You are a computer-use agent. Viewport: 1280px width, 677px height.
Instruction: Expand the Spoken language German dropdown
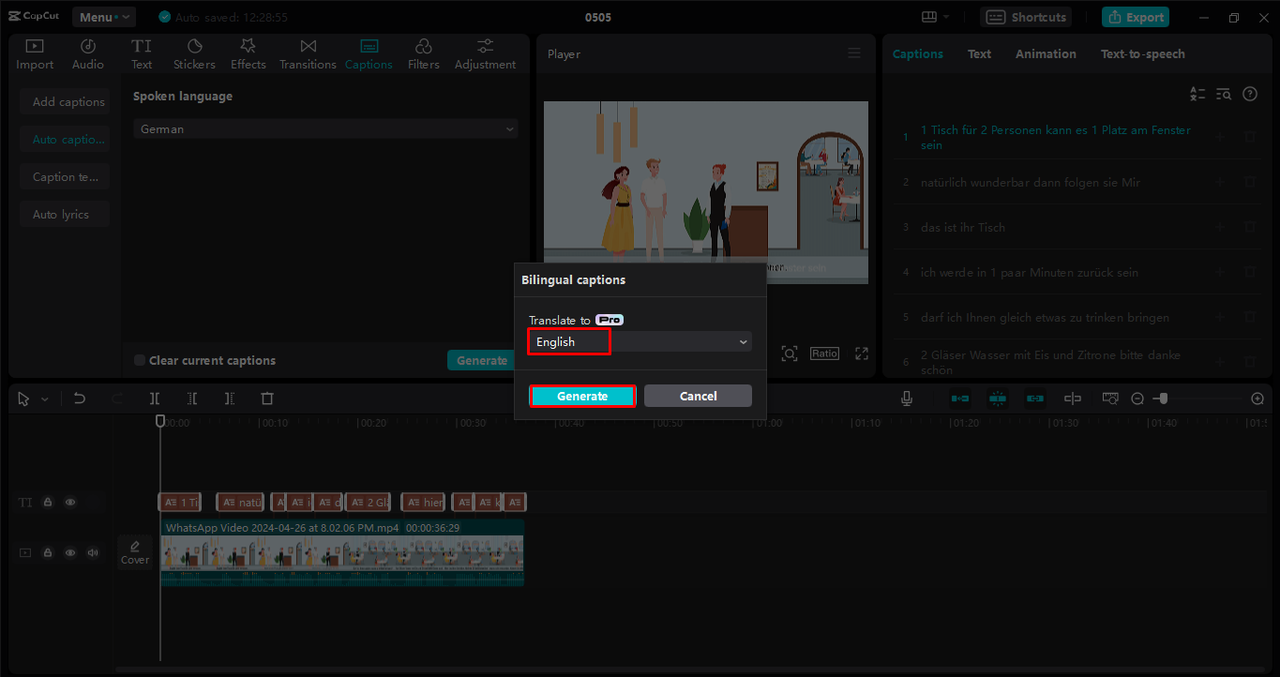[325, 129]
